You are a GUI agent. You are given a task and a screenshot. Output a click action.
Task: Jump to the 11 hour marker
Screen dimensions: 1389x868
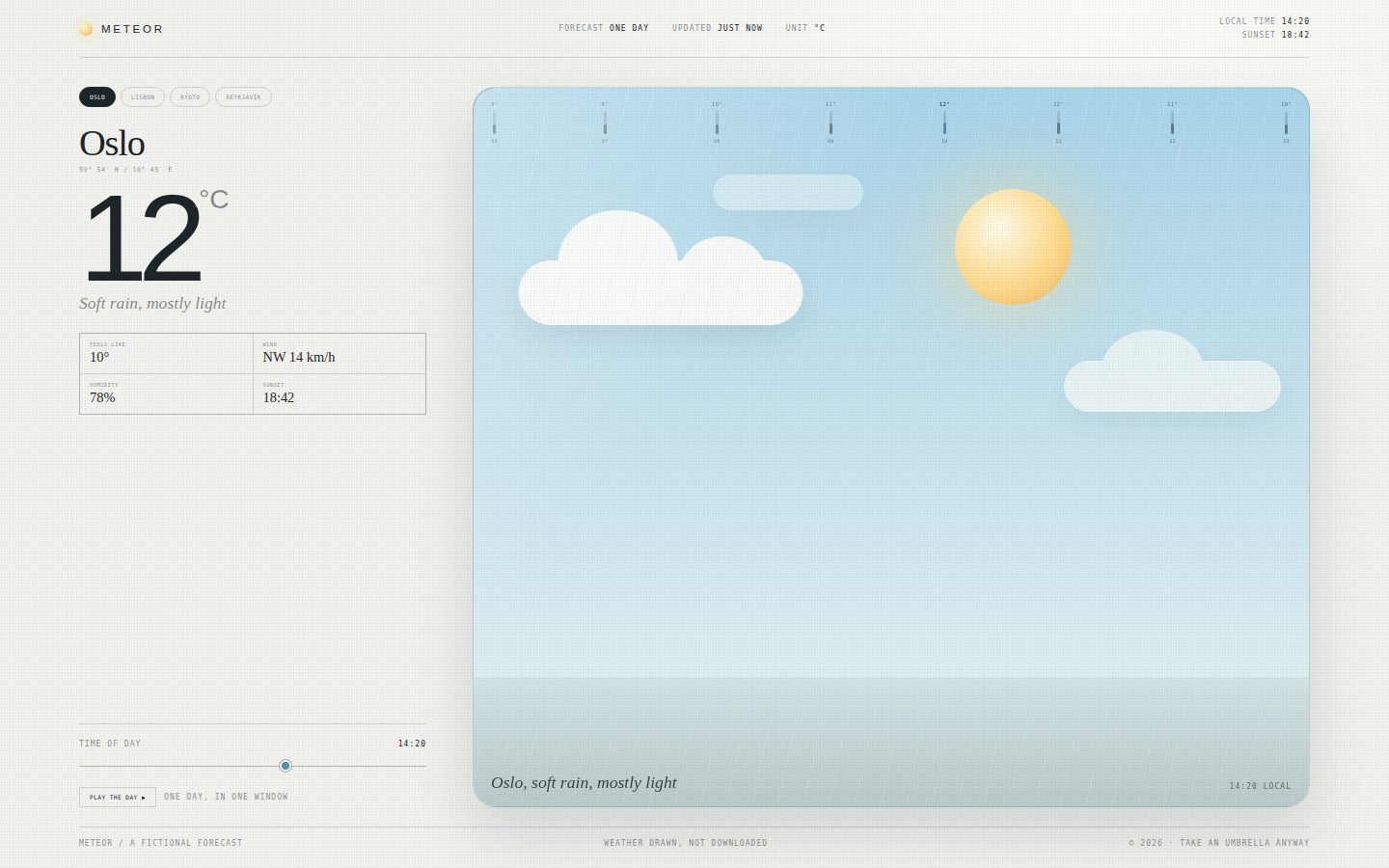pos(1058,122)
